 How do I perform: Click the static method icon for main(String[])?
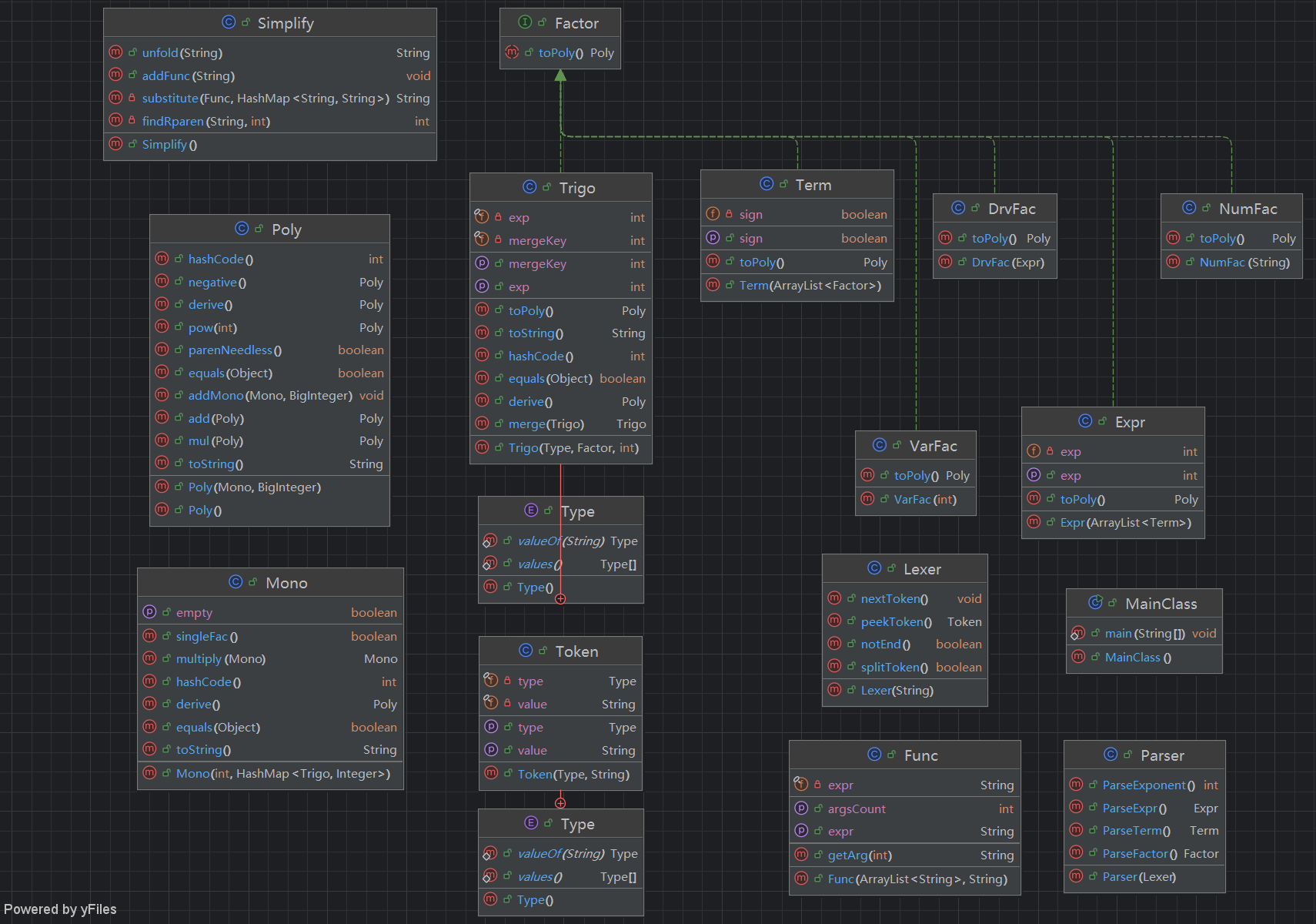point(1078,633)
